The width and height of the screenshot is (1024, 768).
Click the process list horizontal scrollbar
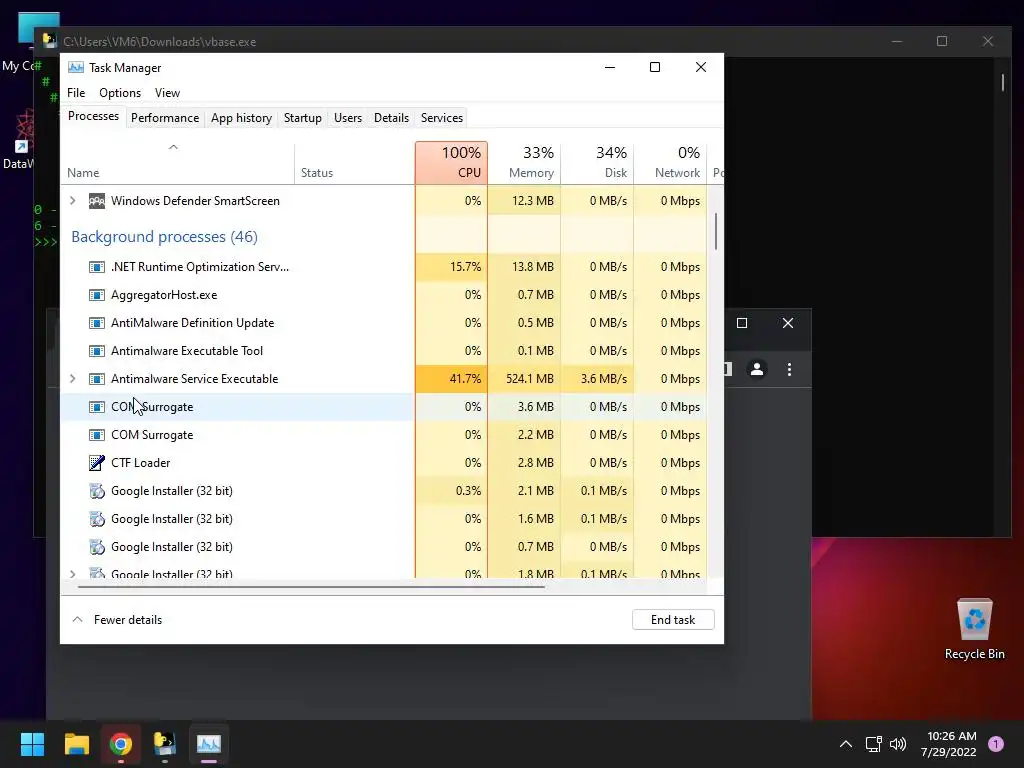pyautogui.click(x=311, y=586)
